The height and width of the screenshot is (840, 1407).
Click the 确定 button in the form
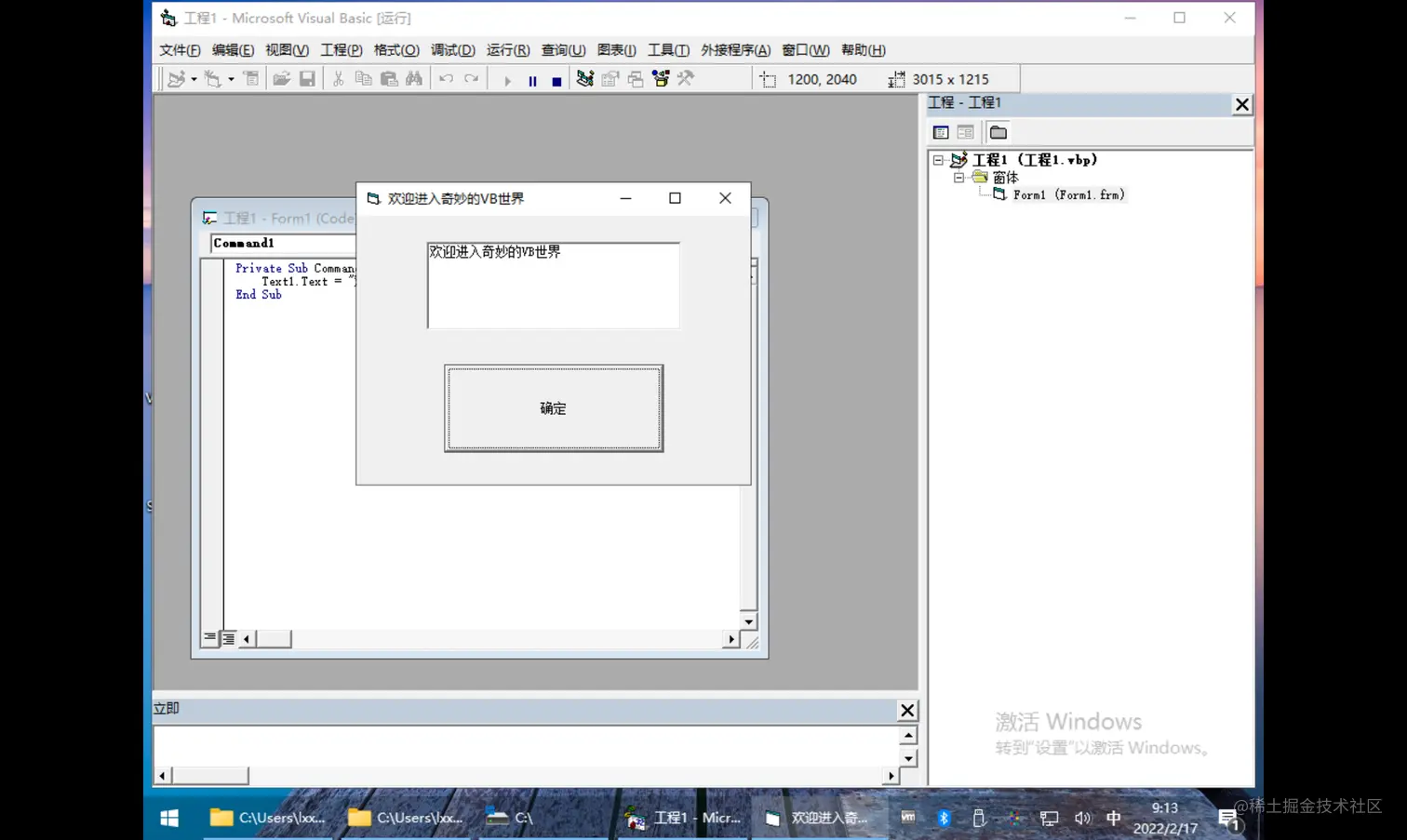coord(554,408)
